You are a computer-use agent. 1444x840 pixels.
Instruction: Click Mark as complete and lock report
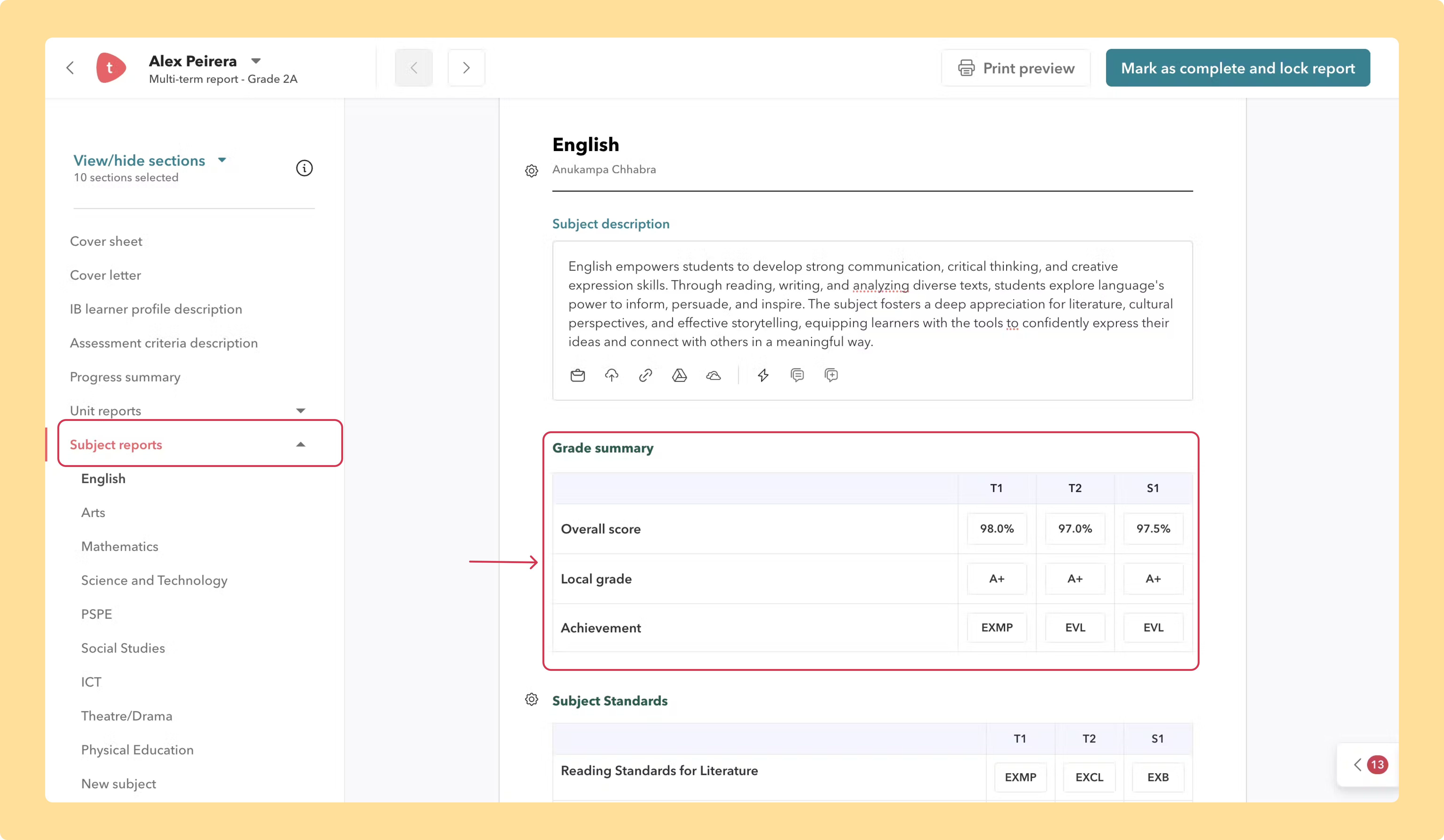[x=1238, y=68]
